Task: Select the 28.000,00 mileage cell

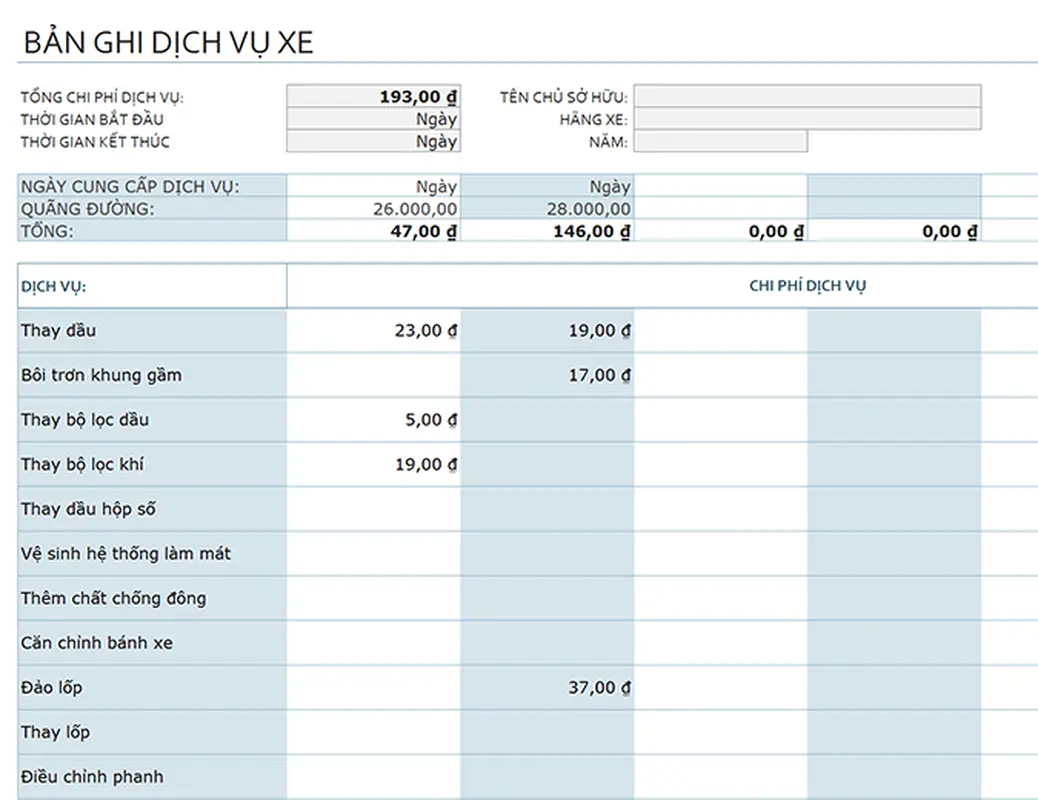Action: (x=547, y=209)
